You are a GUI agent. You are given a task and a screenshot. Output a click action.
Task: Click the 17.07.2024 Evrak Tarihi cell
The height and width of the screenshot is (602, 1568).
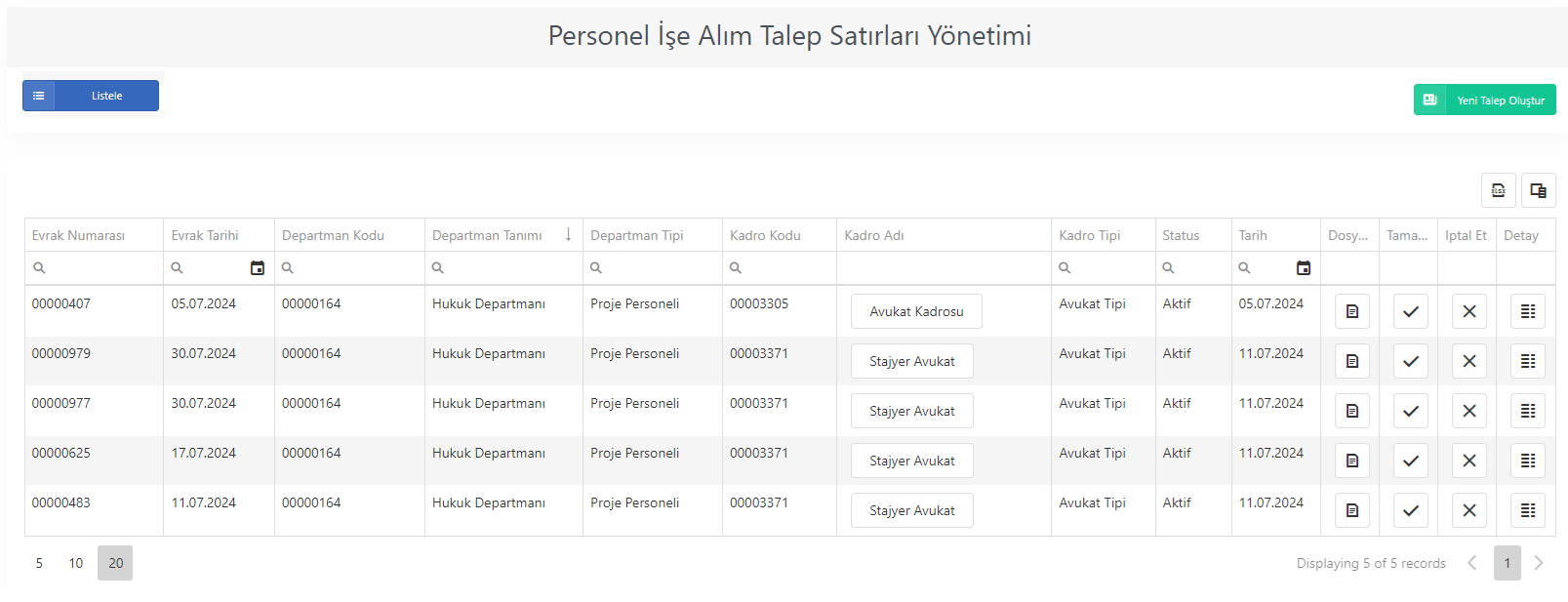click(219, 461)
